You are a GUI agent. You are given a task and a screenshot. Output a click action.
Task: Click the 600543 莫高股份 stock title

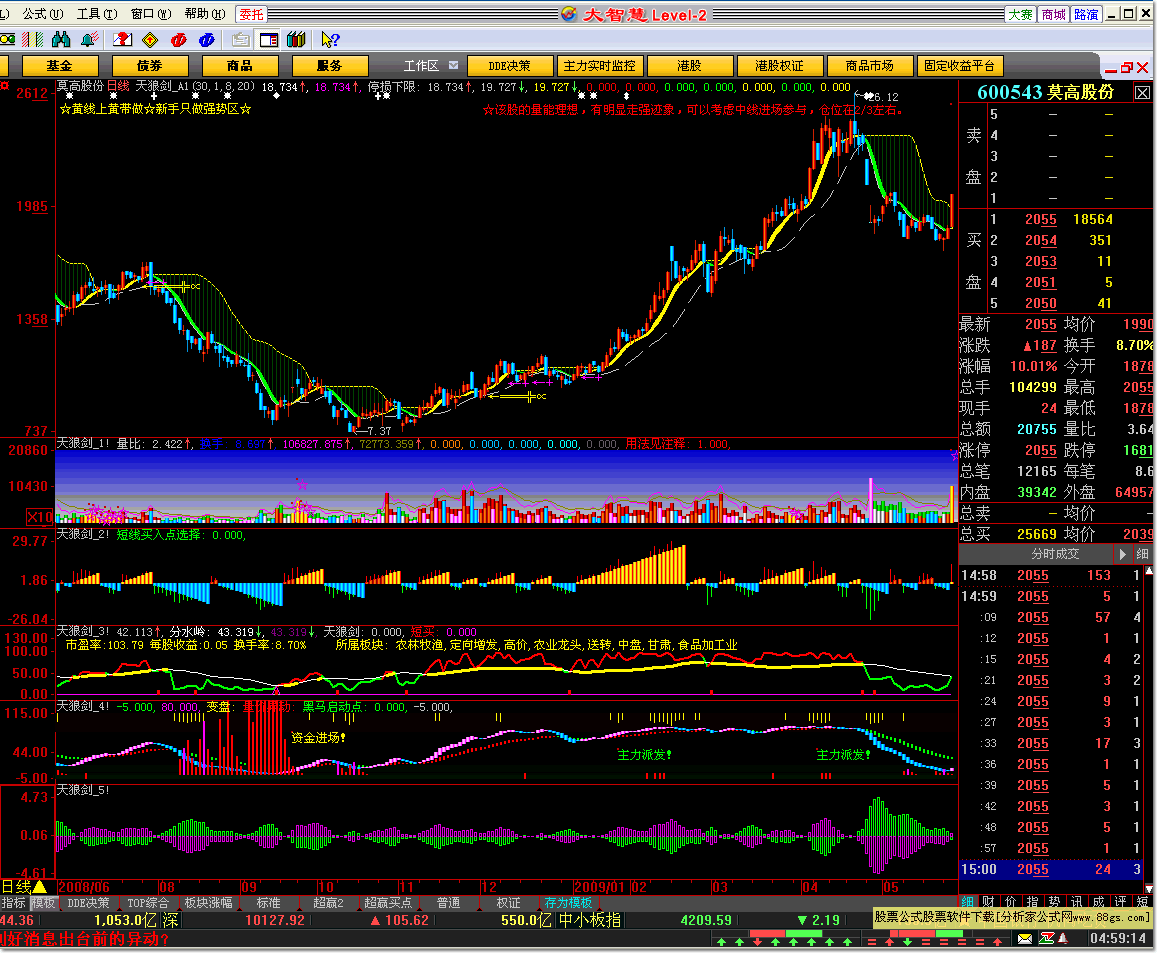1045,92
